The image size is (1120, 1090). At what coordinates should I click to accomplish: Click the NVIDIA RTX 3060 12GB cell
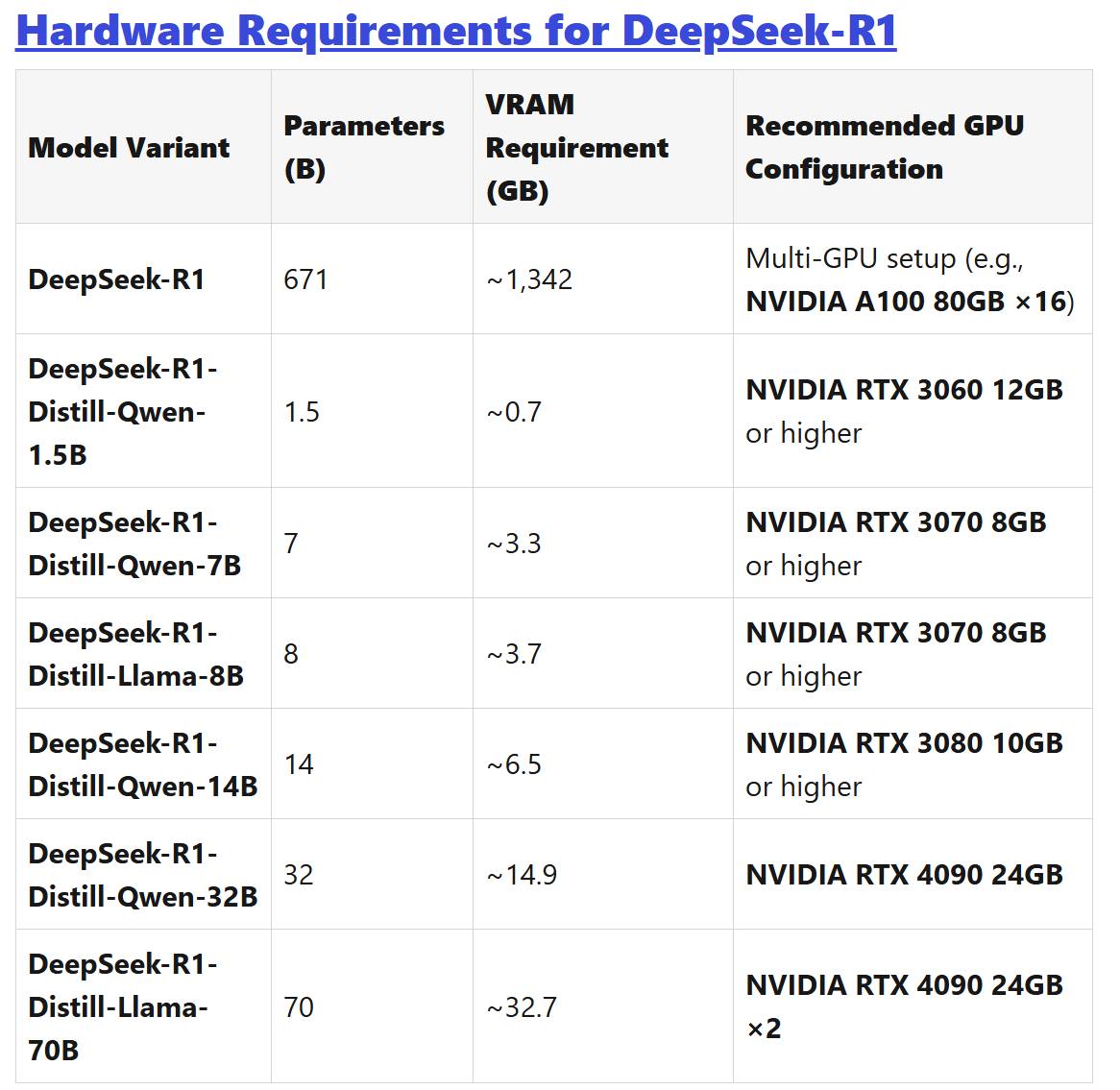(913, 411)
